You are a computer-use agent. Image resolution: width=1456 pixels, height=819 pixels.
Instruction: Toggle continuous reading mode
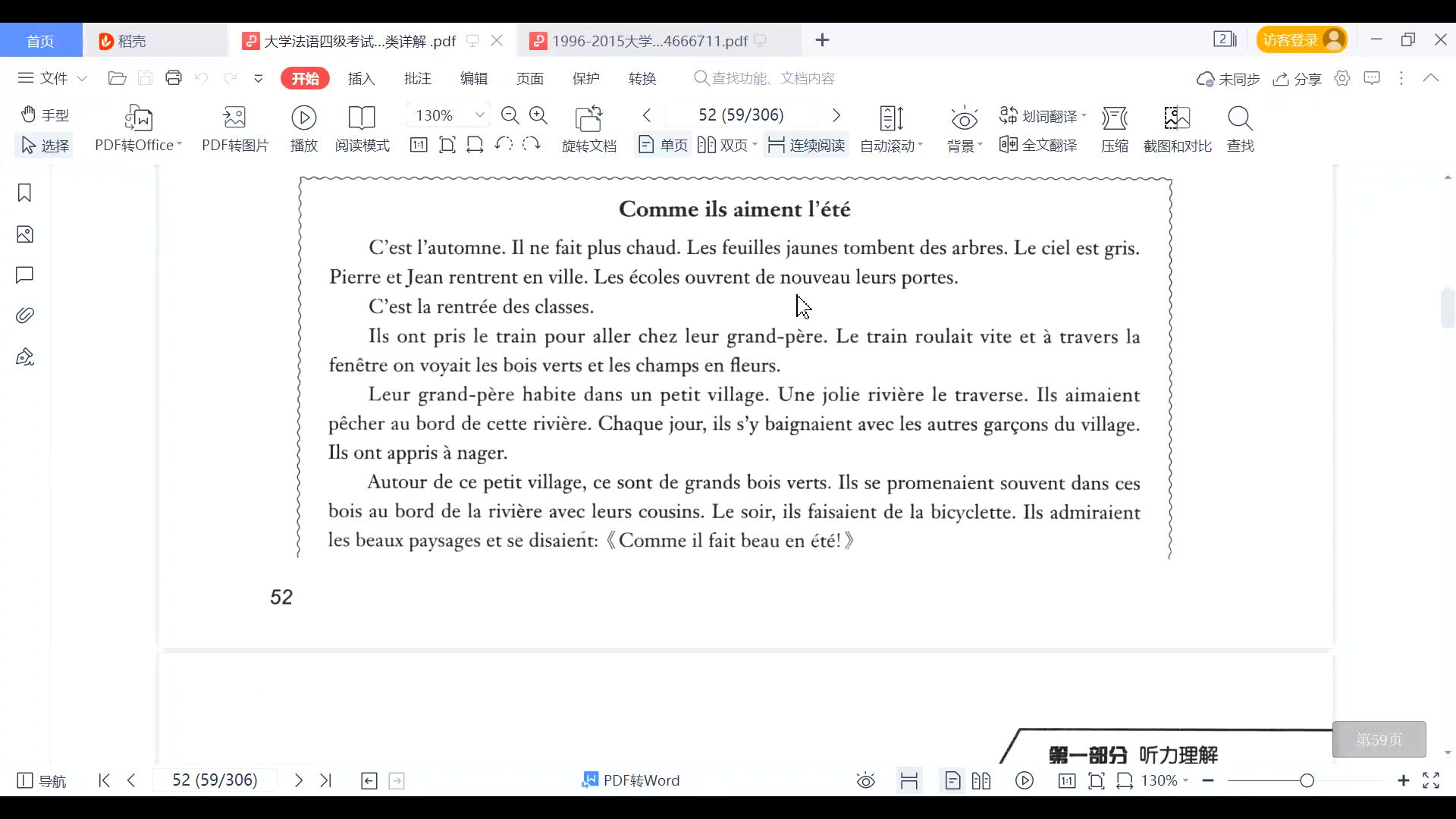click(806, 145)
